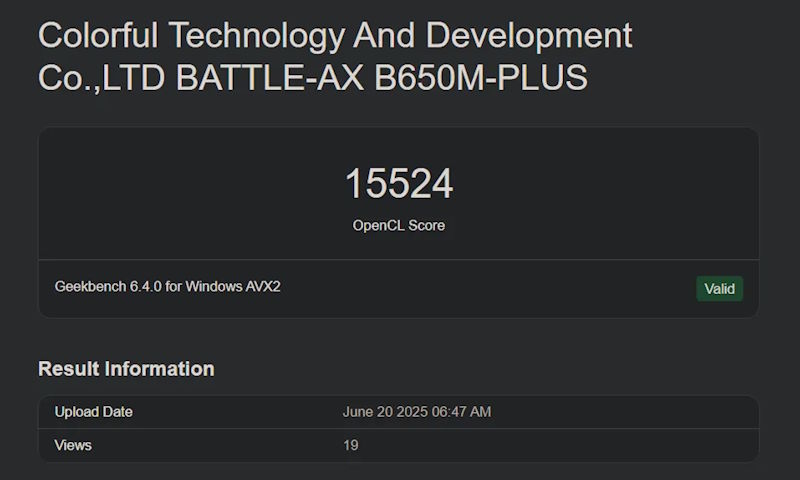The image size is (800, 480).
Task: Click B650M-PLUS model name in title
Action: point(481,78)
